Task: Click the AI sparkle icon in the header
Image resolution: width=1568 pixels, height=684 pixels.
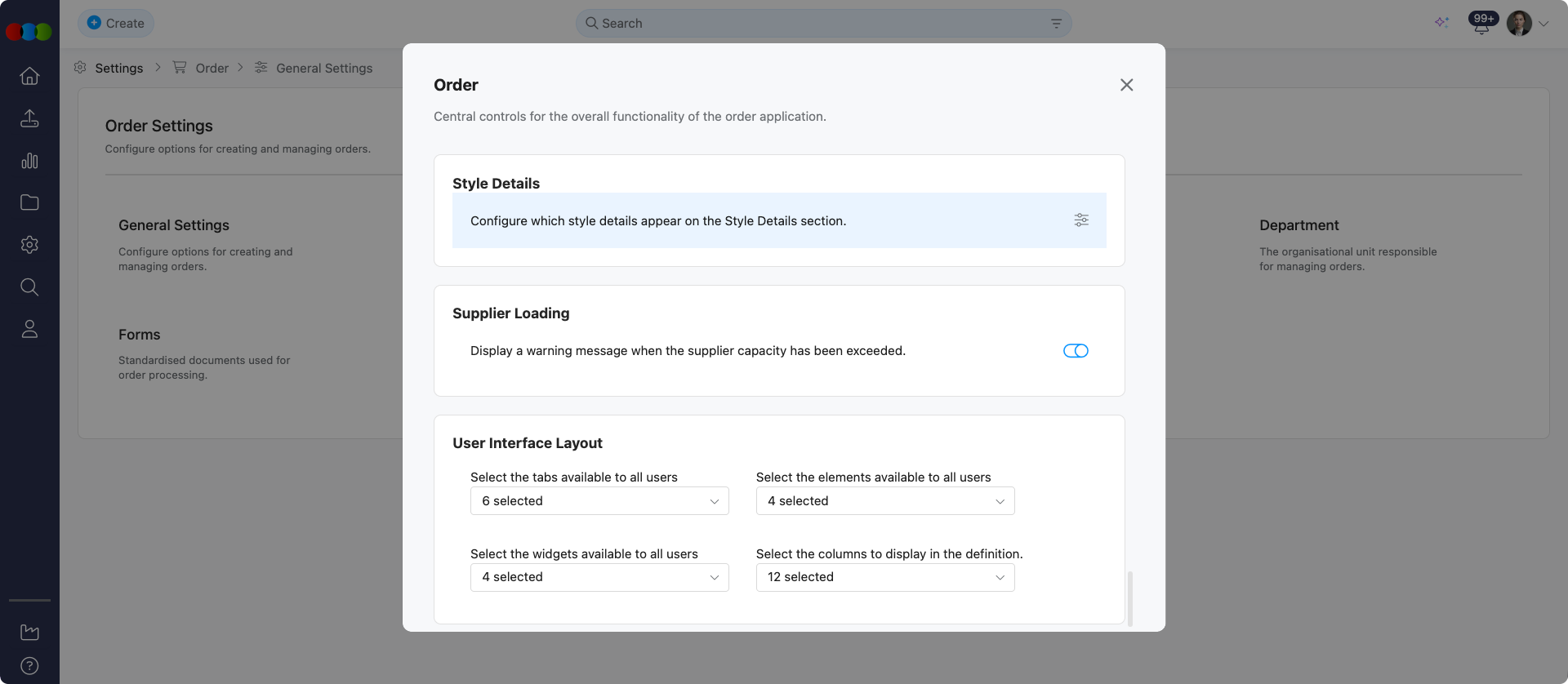Action: tap(1441, 23)
